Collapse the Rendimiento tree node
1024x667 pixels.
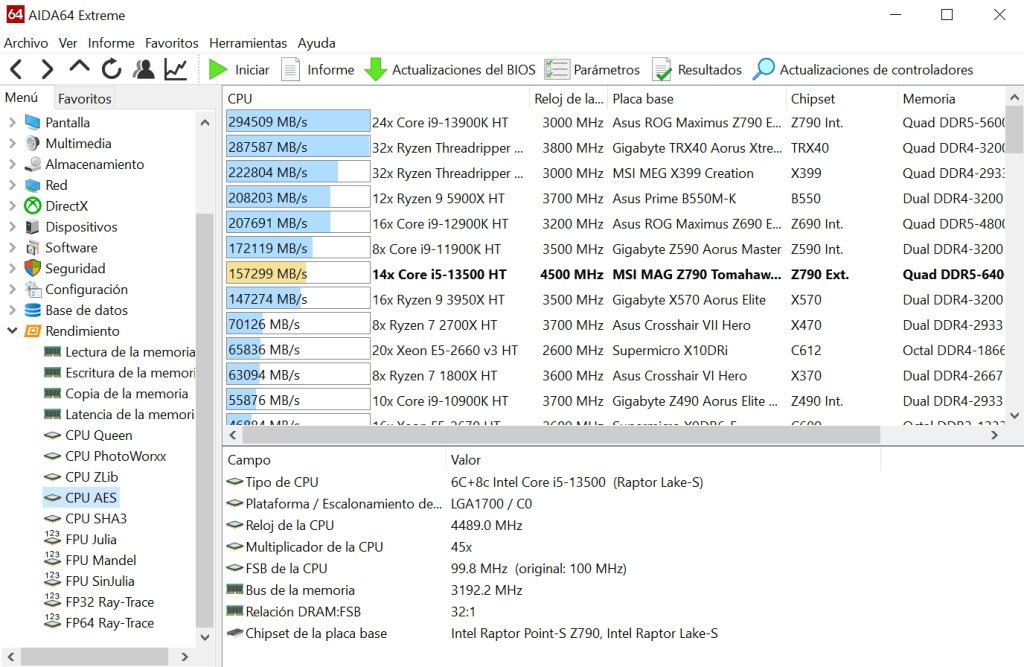tap(12, 331)
